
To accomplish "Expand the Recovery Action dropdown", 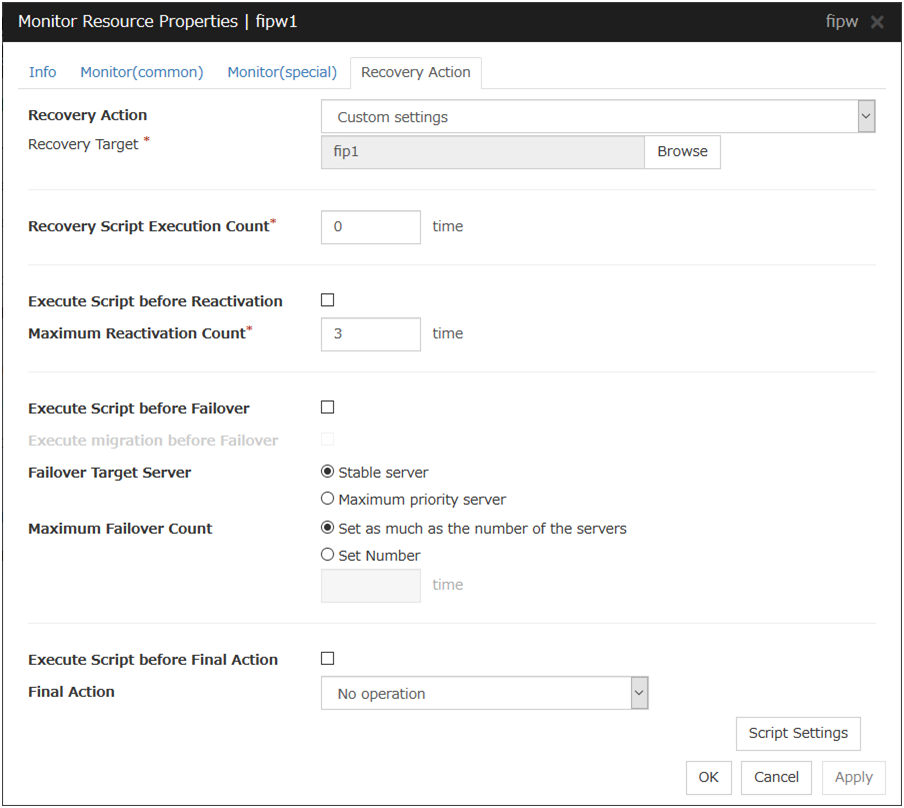I will coord(598,117).
